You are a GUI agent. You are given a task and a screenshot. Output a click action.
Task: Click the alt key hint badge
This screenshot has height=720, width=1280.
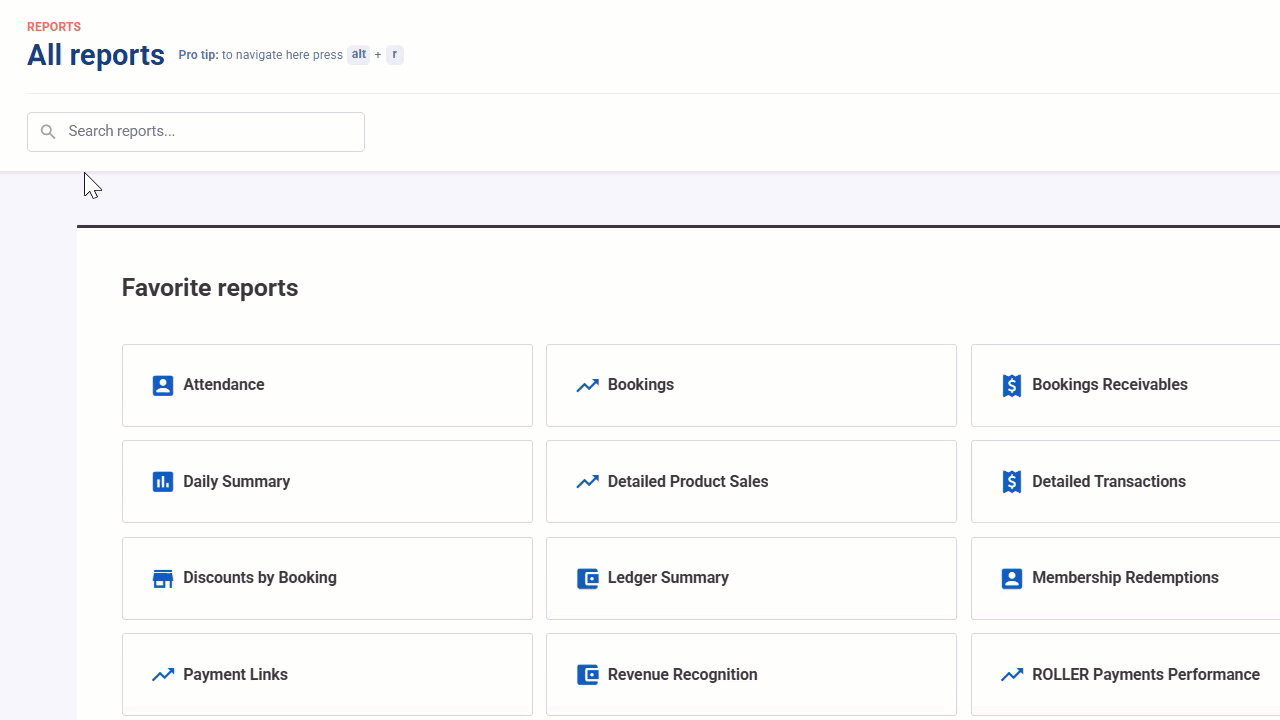[x=359, y=55]
